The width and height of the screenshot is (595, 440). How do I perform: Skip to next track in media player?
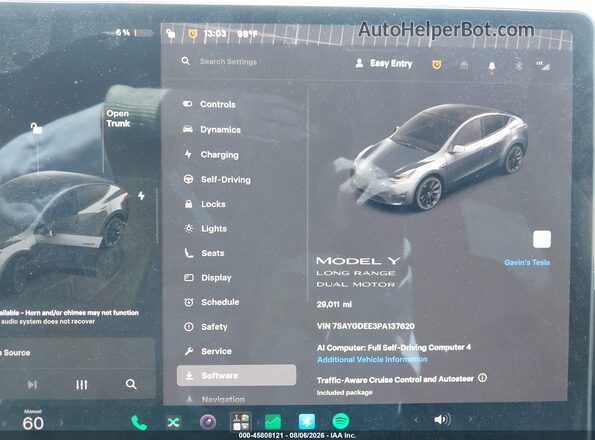[x=32, y=385]
